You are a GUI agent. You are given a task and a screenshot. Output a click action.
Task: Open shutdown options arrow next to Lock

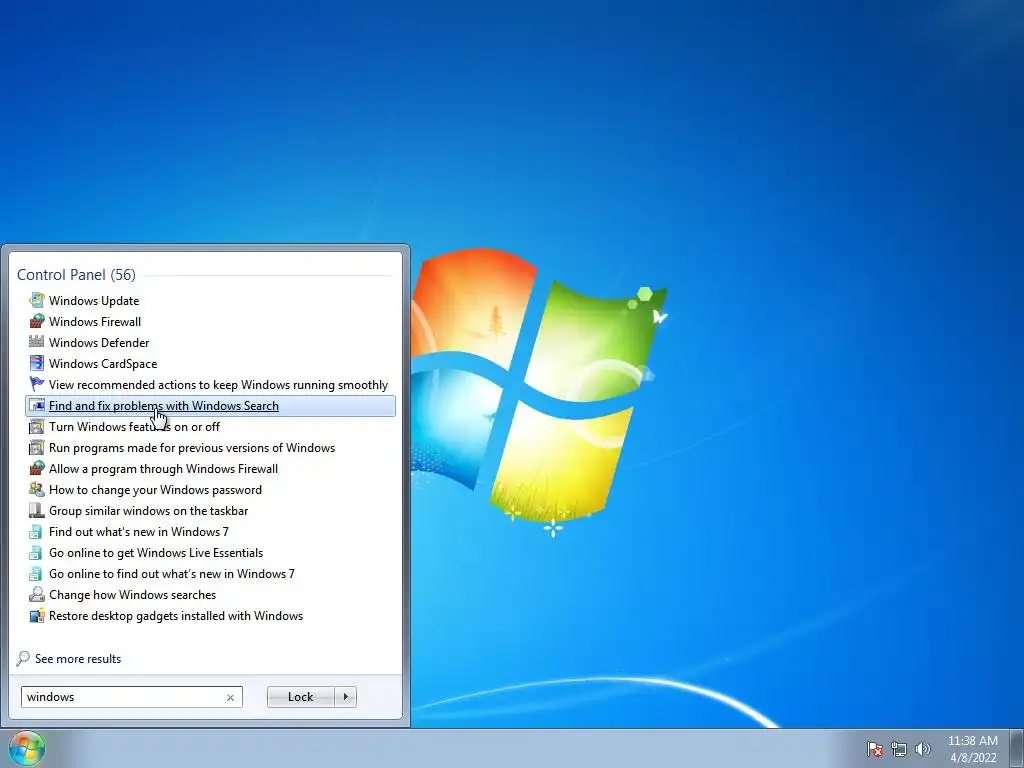(x=345, y=697)
